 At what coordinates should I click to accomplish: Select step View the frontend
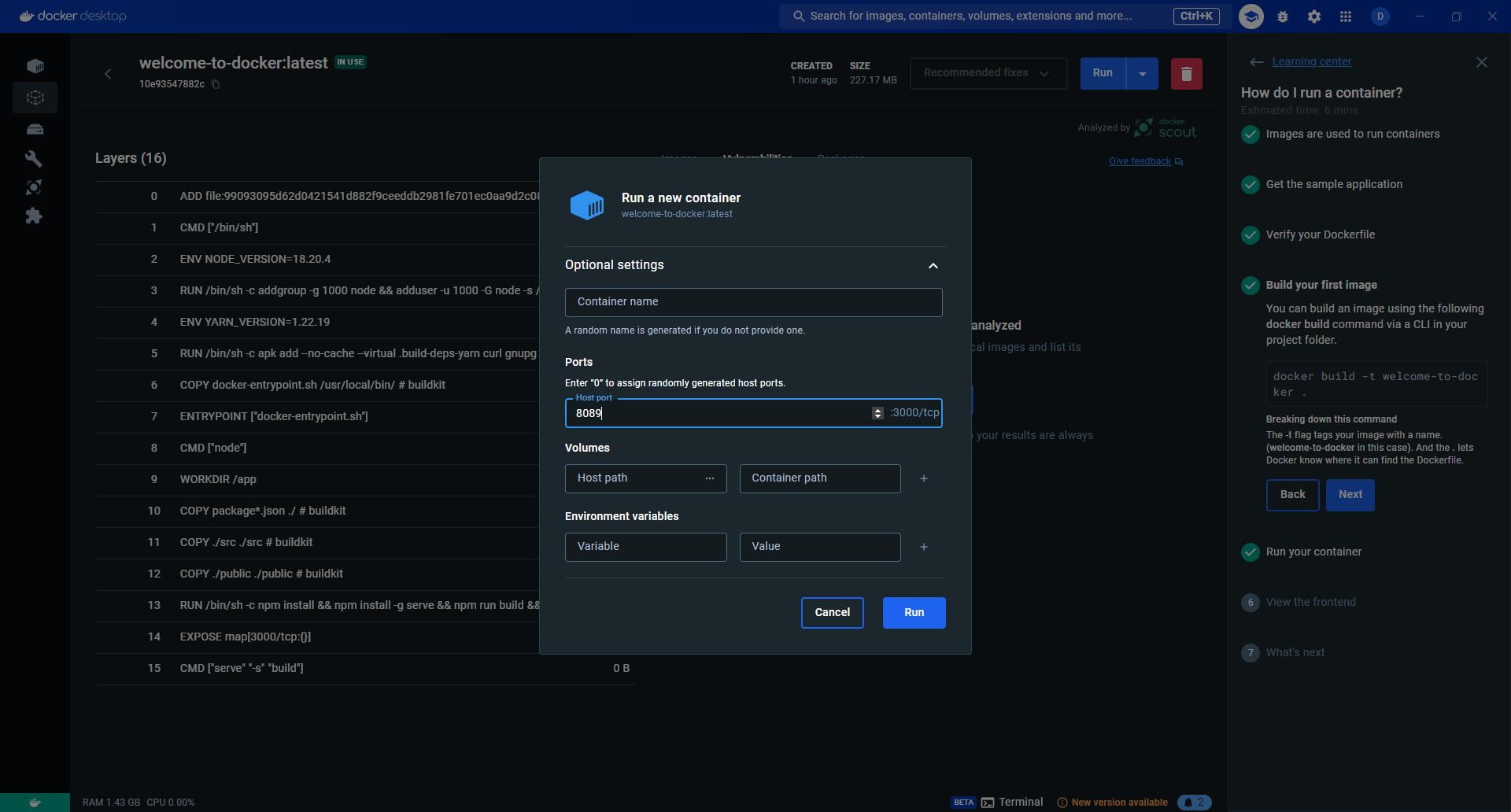pyautogui.click(x=1311, y=603)
